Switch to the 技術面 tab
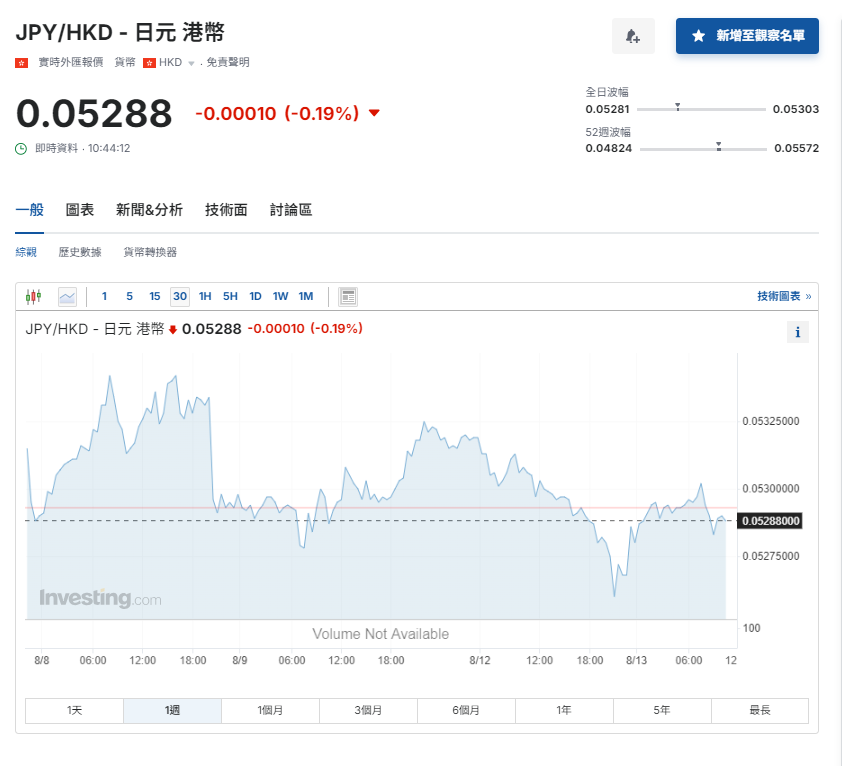The height and width of the screenshot is (766, 842). (225, 210)
